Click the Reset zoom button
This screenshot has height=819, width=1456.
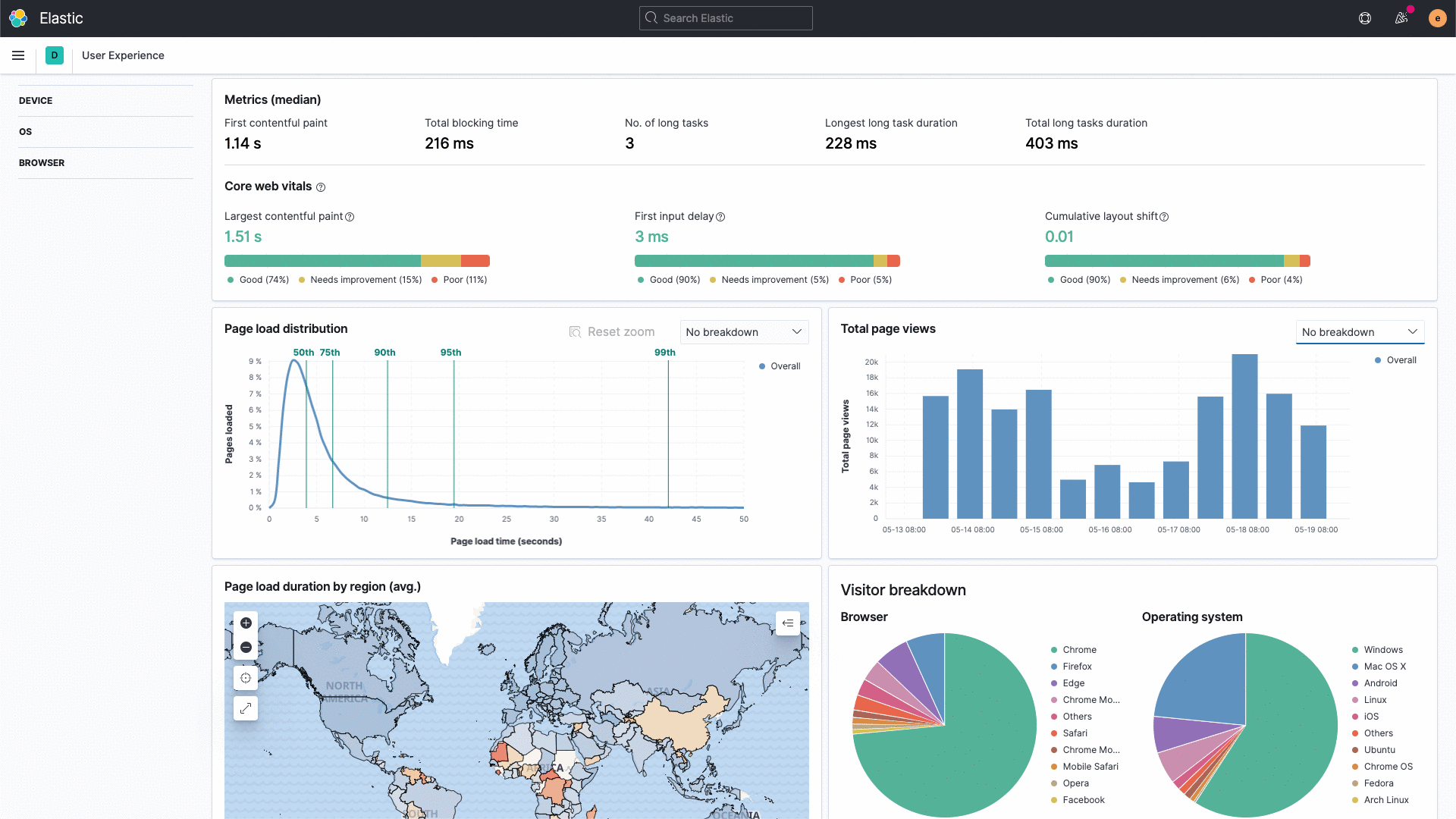point(612,332)
